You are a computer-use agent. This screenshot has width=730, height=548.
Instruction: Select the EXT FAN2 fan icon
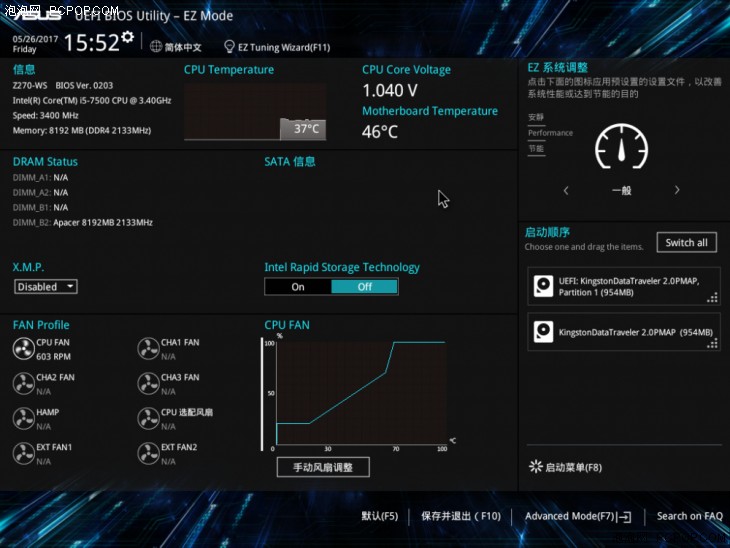[149, 453]
